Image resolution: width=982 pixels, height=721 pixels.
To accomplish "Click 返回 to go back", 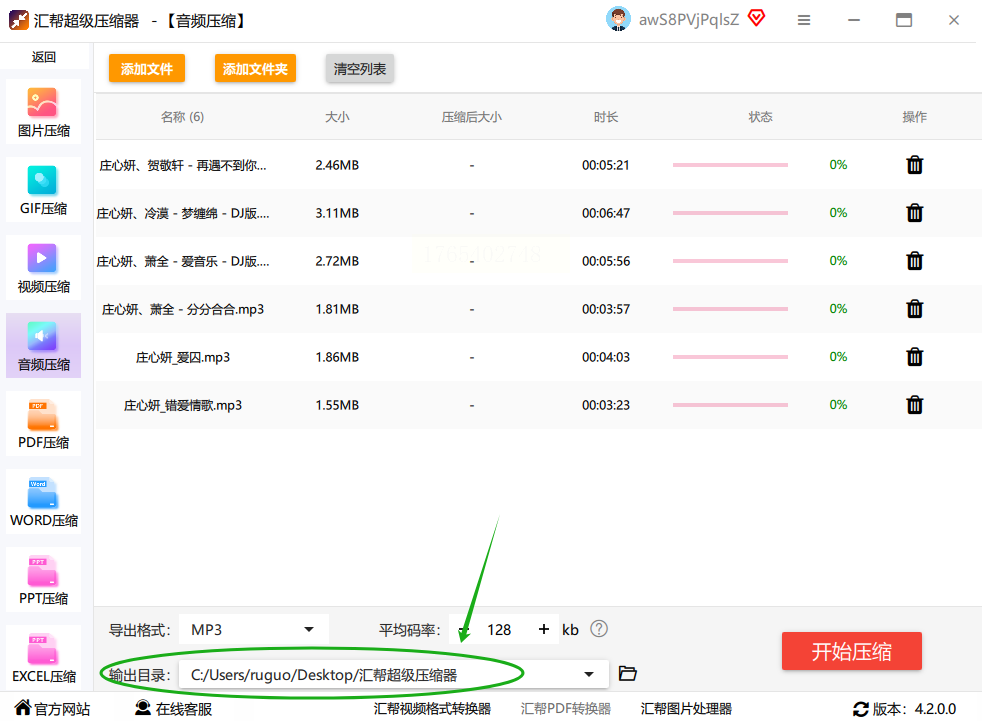I will (x=44, y=57).
